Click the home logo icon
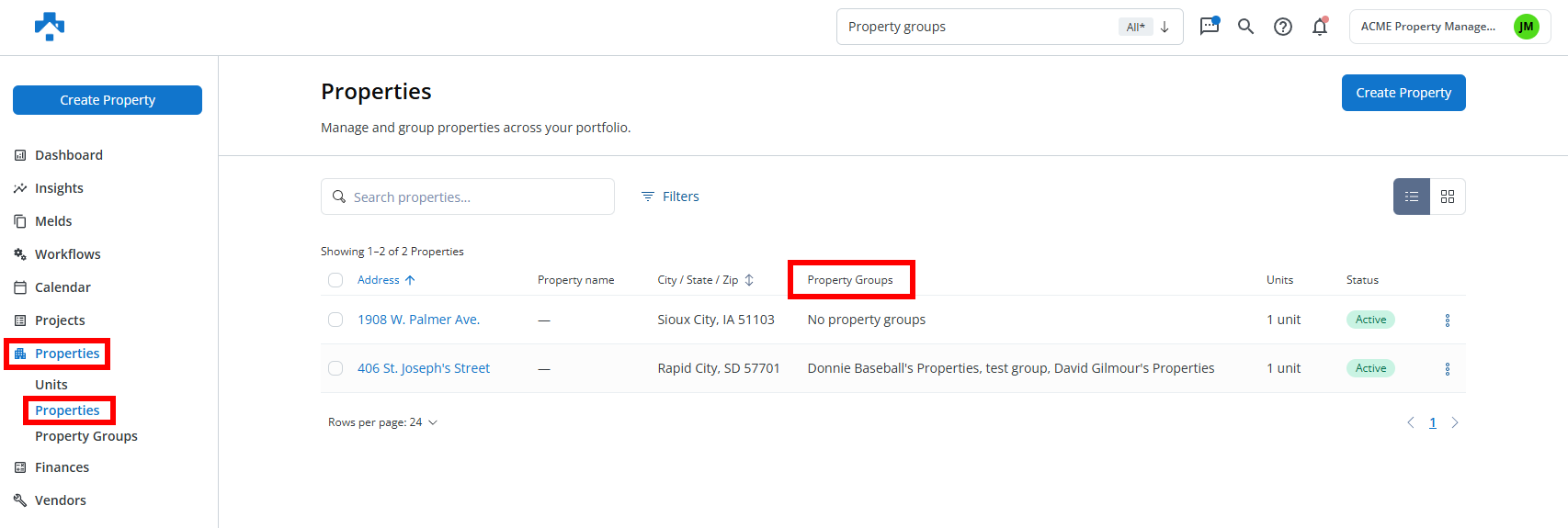The image size is (1568, 528). coord(50,27)
